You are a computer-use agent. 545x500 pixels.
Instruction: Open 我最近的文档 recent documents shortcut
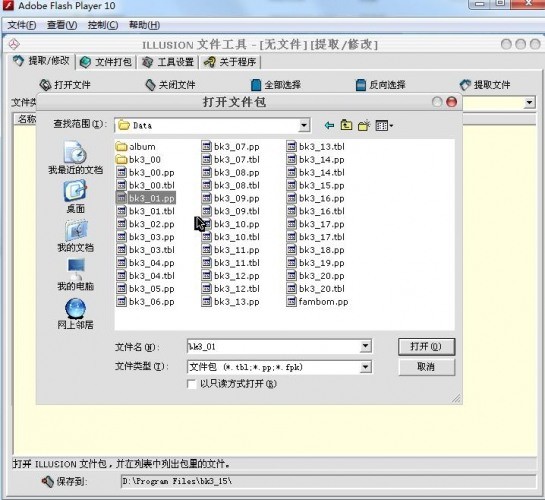coord(75,157)
